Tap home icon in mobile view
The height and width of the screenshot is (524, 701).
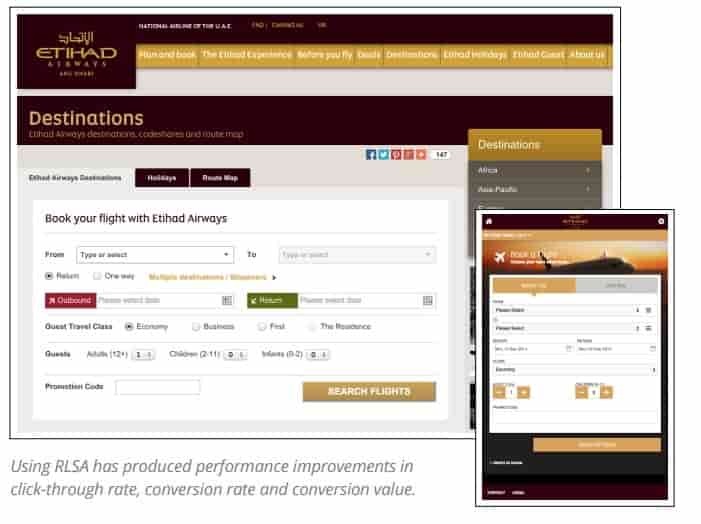(489, 221)
